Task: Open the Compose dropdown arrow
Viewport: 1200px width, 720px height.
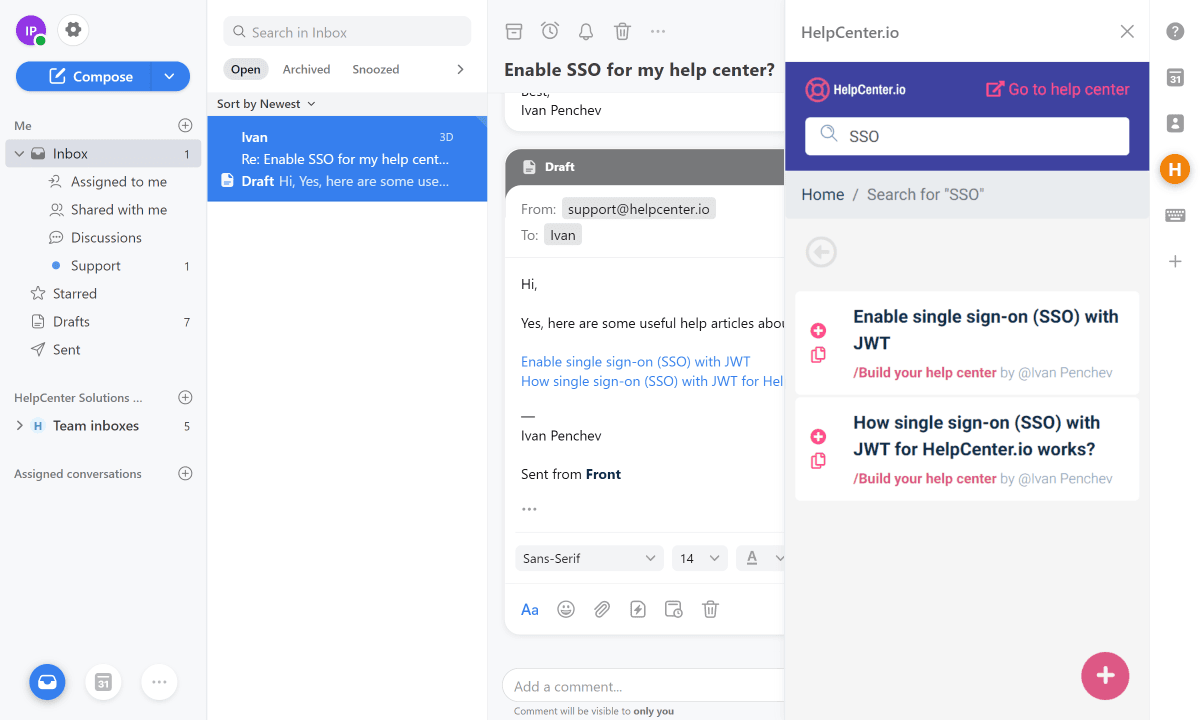Action: coord(170,76)
